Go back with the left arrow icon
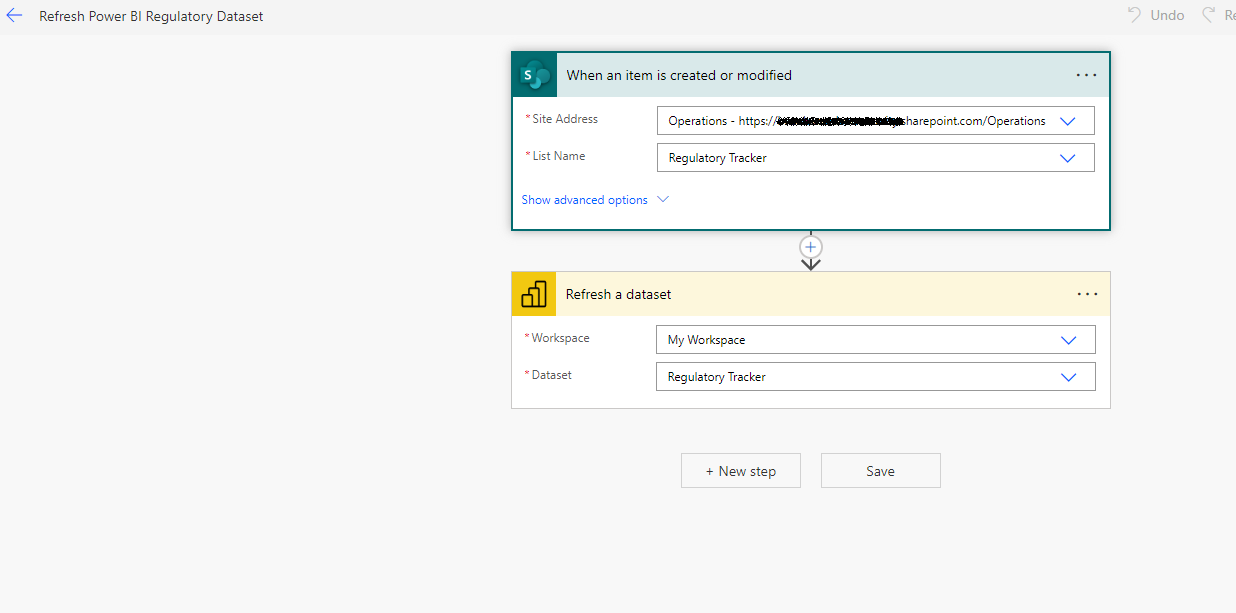 pos(14,16)
